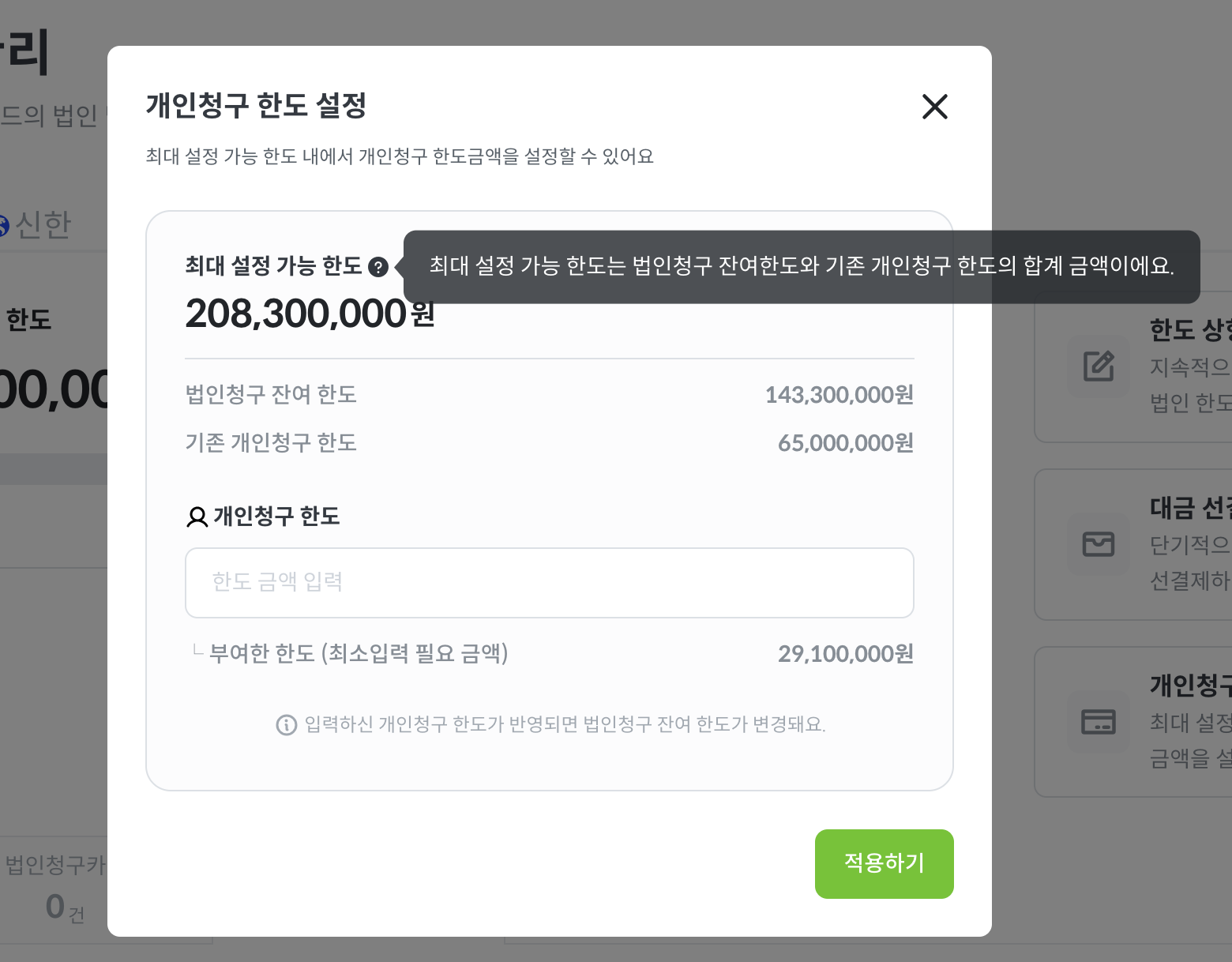1232x962 pixels.
Task: Click the pencil edit icon on 한도 상향 card
Action: (1099, 366)
